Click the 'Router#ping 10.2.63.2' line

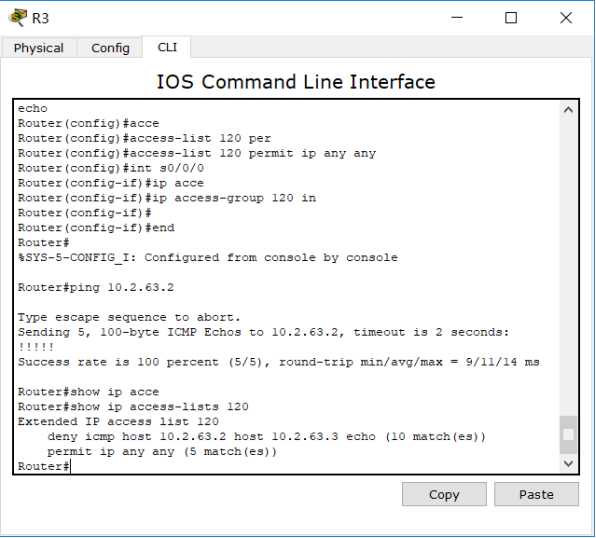pos(96,287)
